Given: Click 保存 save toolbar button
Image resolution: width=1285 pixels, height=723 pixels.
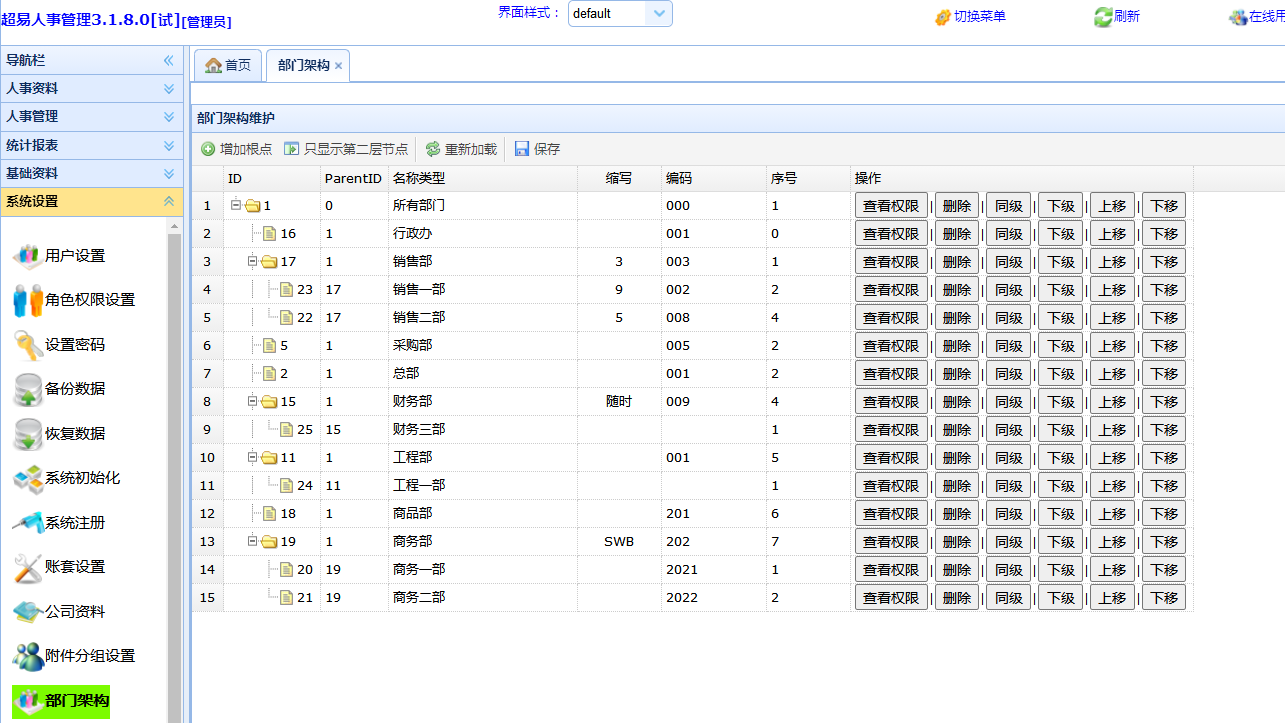Looking at the screenshot, I should pos(537,149).
